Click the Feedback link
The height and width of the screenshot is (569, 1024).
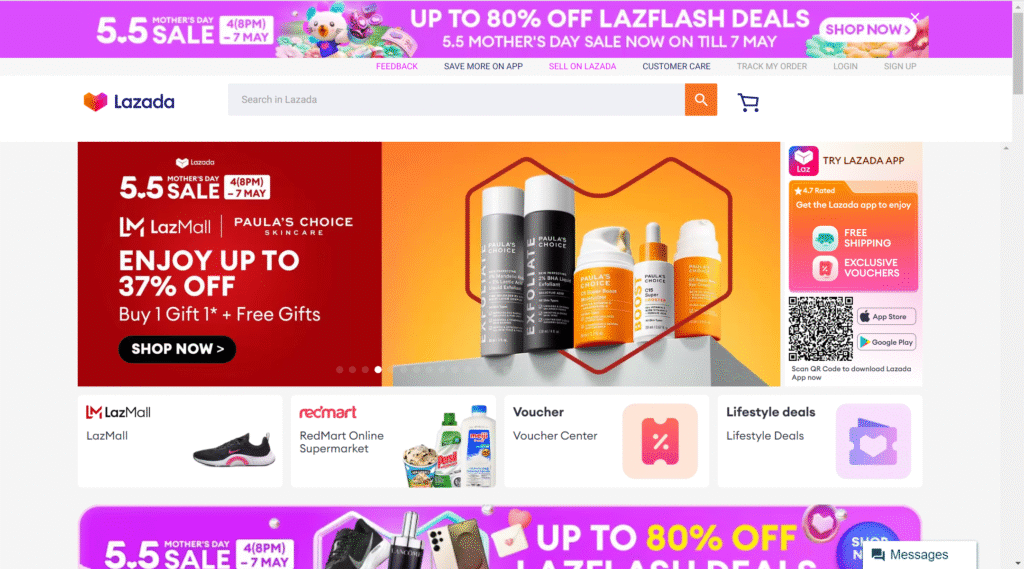396,67
